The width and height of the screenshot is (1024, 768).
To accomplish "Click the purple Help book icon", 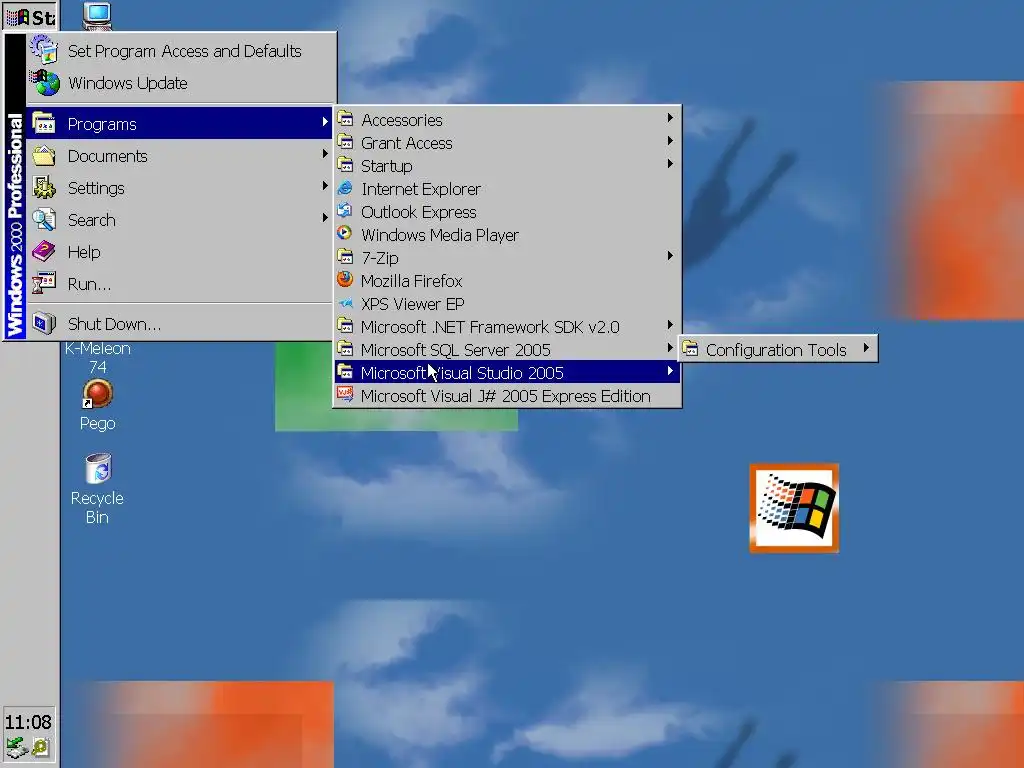I will tap(44, 251).
